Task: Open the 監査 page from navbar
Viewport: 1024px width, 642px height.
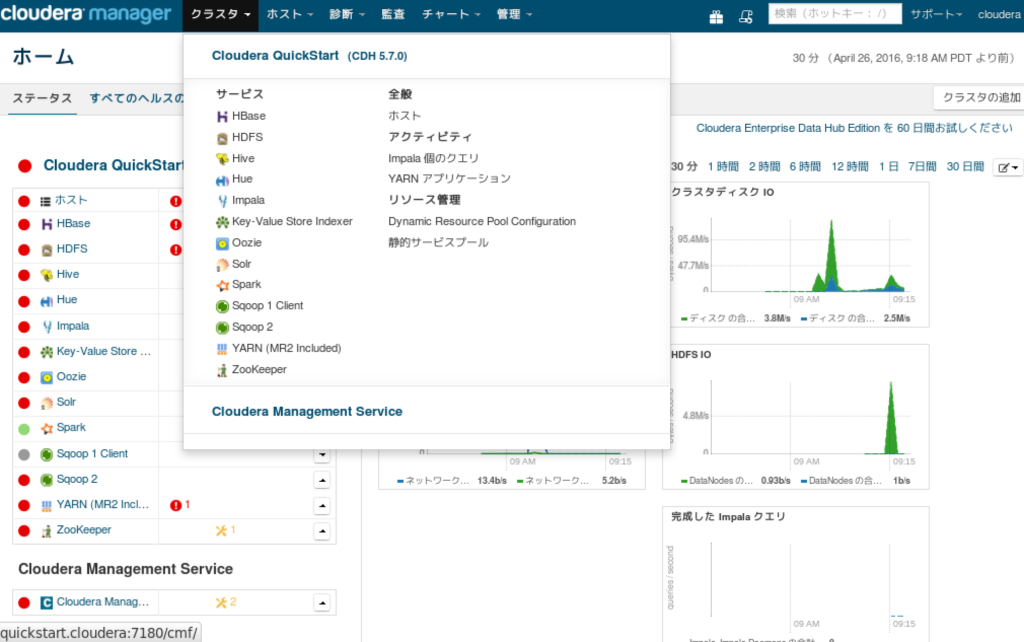Action: 393,14
